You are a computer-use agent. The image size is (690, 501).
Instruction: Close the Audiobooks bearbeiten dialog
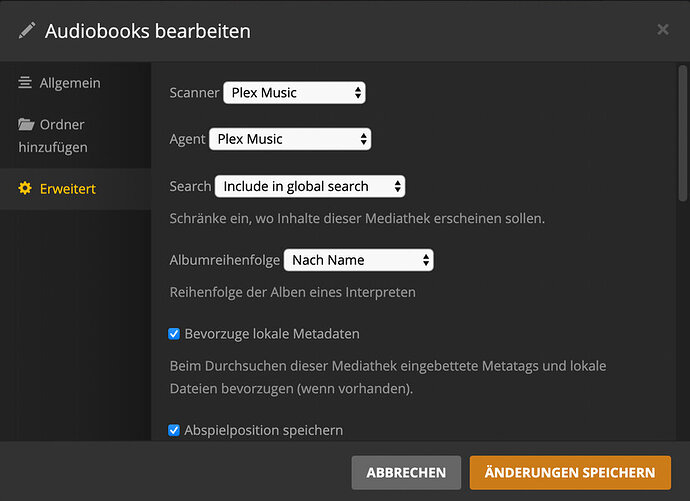coord(662,30)
